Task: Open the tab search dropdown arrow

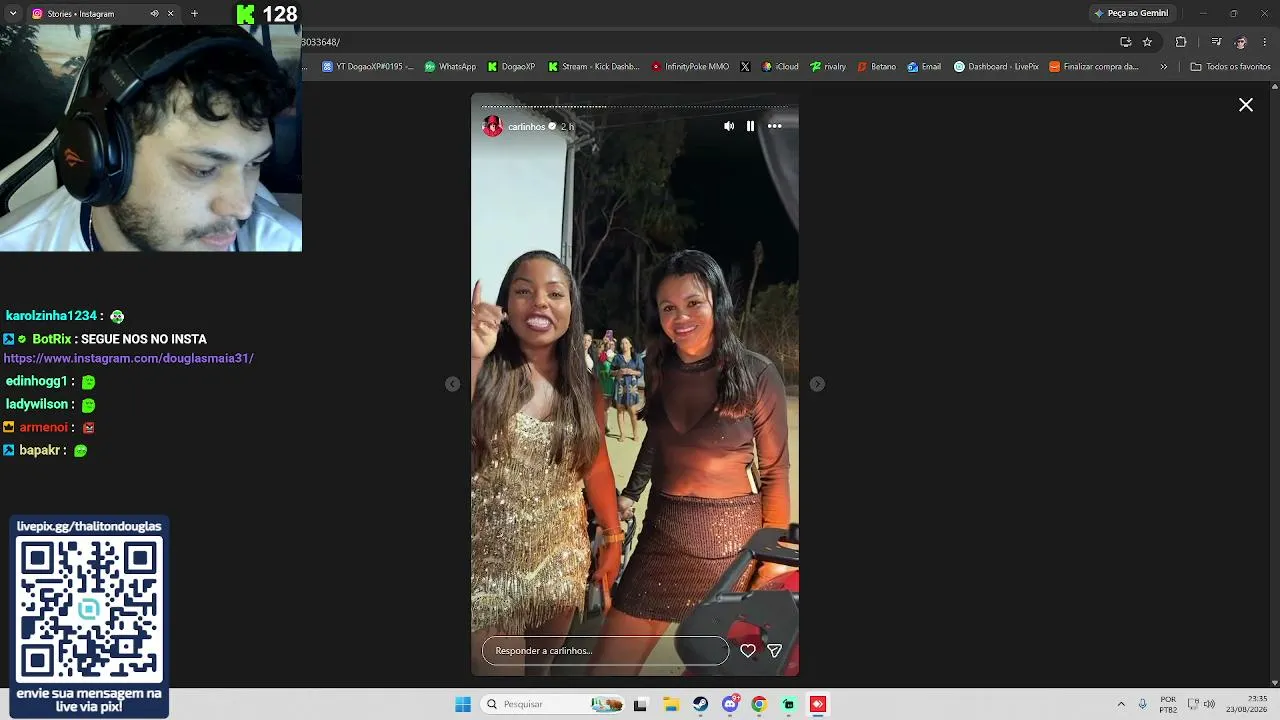Action: pos(13,13)
